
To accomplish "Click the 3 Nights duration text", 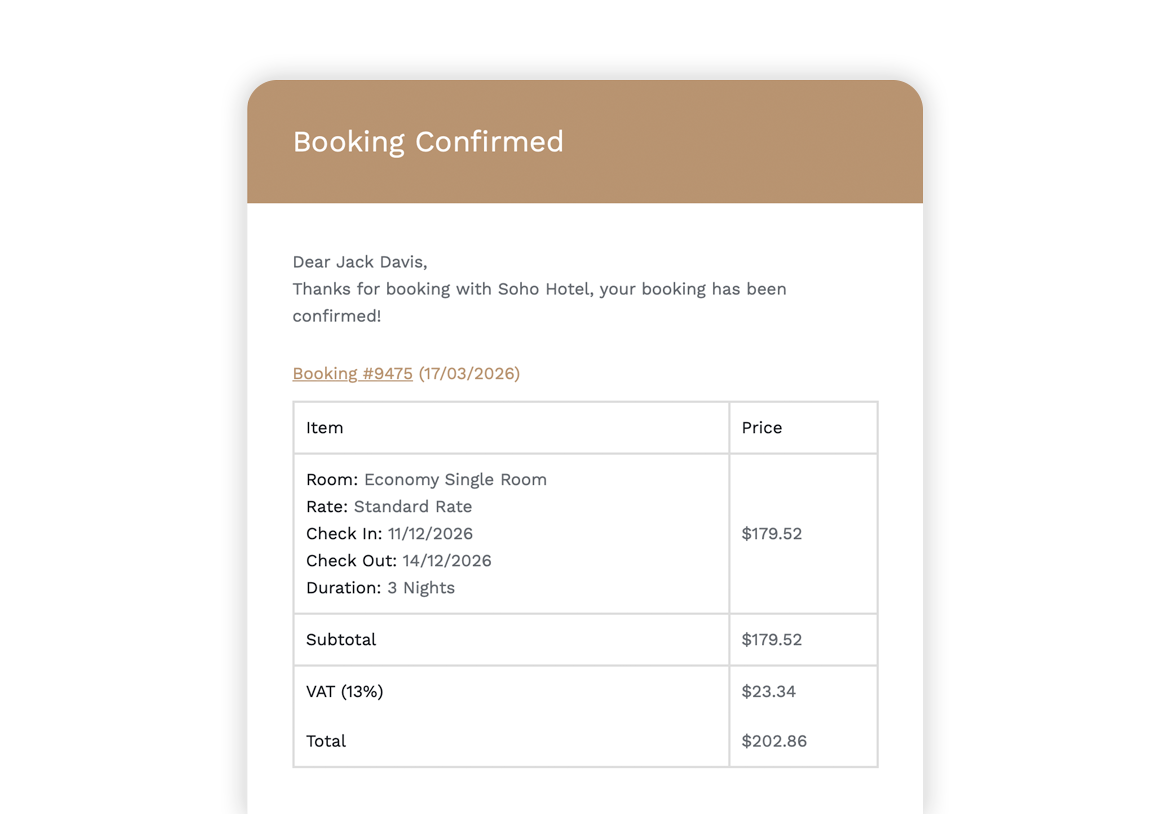I will [x=420, y=587].
